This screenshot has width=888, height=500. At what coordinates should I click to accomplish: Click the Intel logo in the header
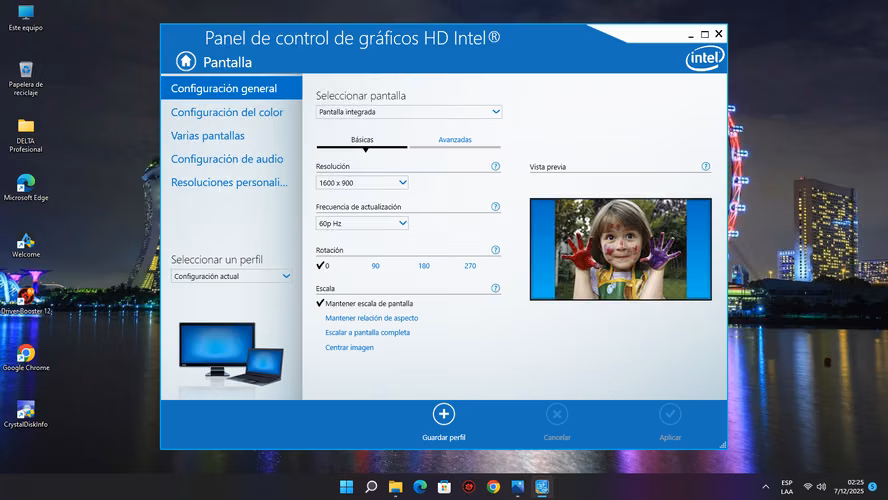coord(705,58)
